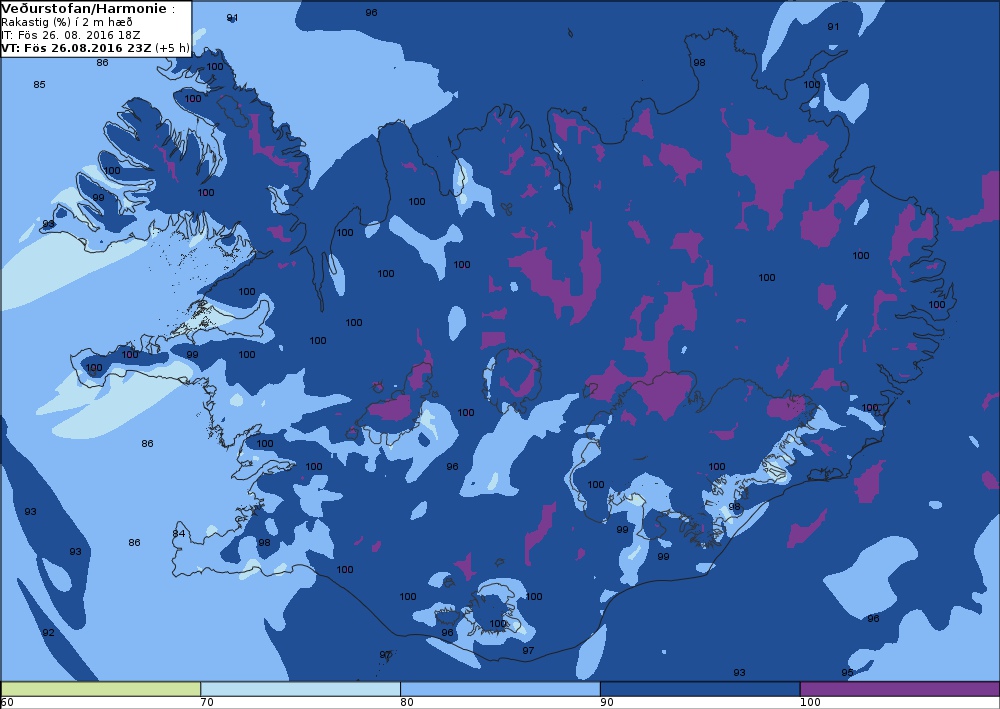Click the humidity value '95' on the map
Viewport: 1000px width, 709px height.
(x=847, y=673)
